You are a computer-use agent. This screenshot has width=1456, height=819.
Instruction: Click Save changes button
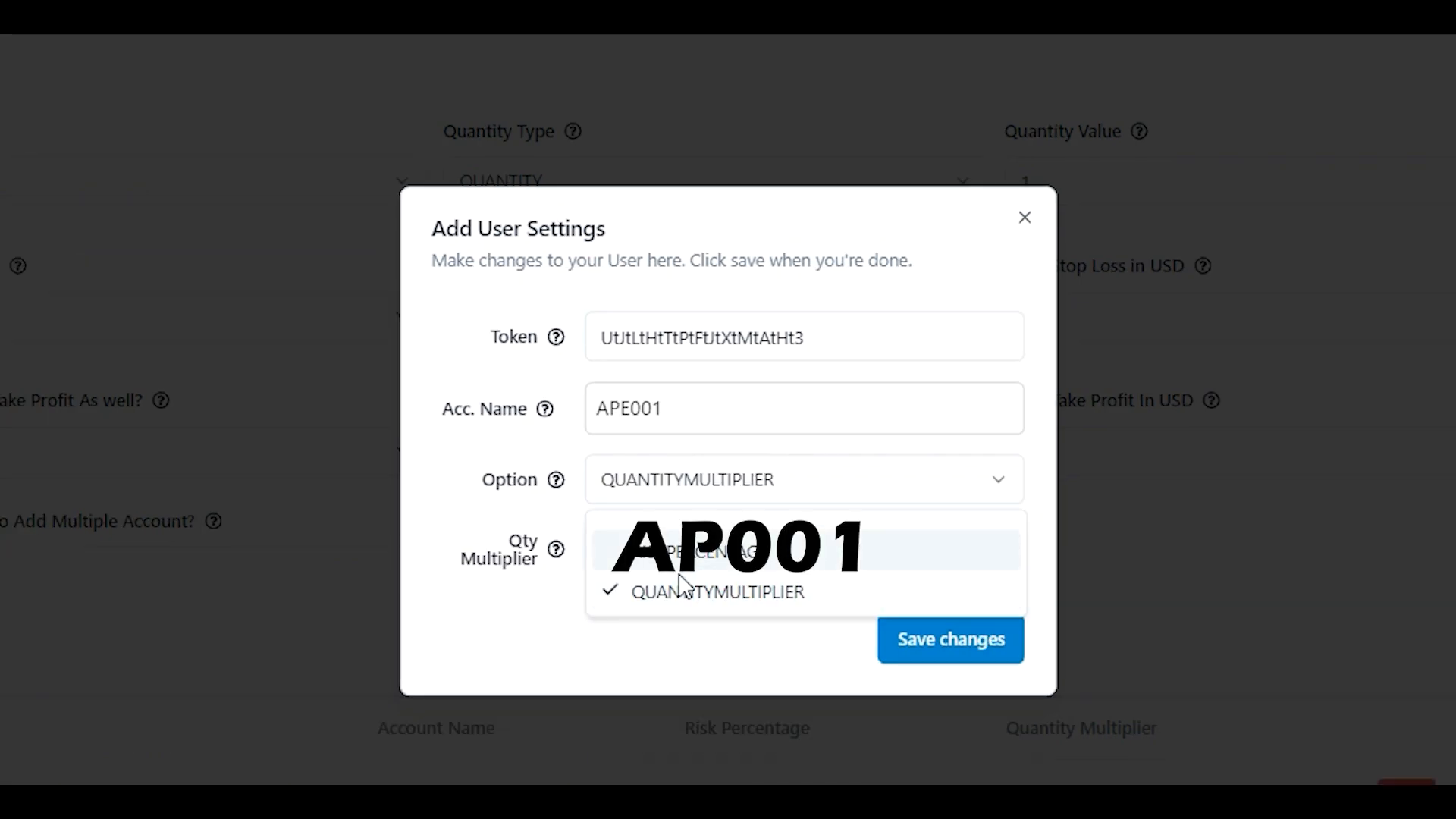point(950,639)
